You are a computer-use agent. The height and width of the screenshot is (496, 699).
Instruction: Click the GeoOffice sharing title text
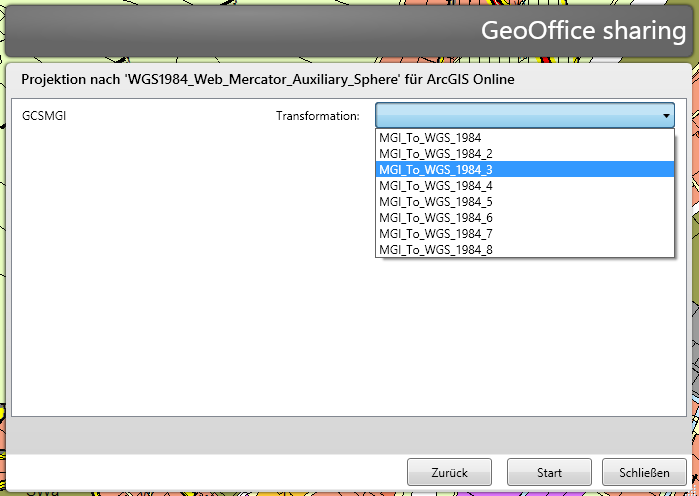(583, 30)
